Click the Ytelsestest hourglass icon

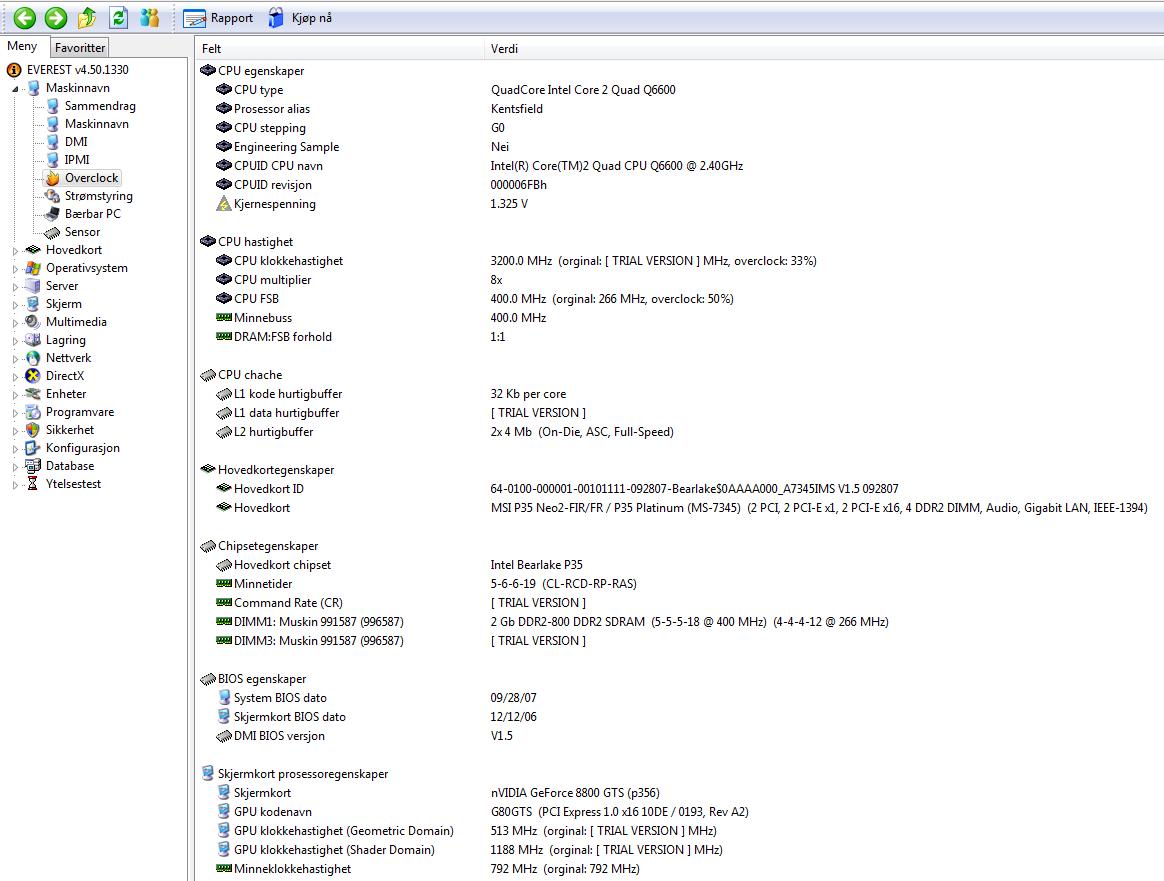click(33, 484)
